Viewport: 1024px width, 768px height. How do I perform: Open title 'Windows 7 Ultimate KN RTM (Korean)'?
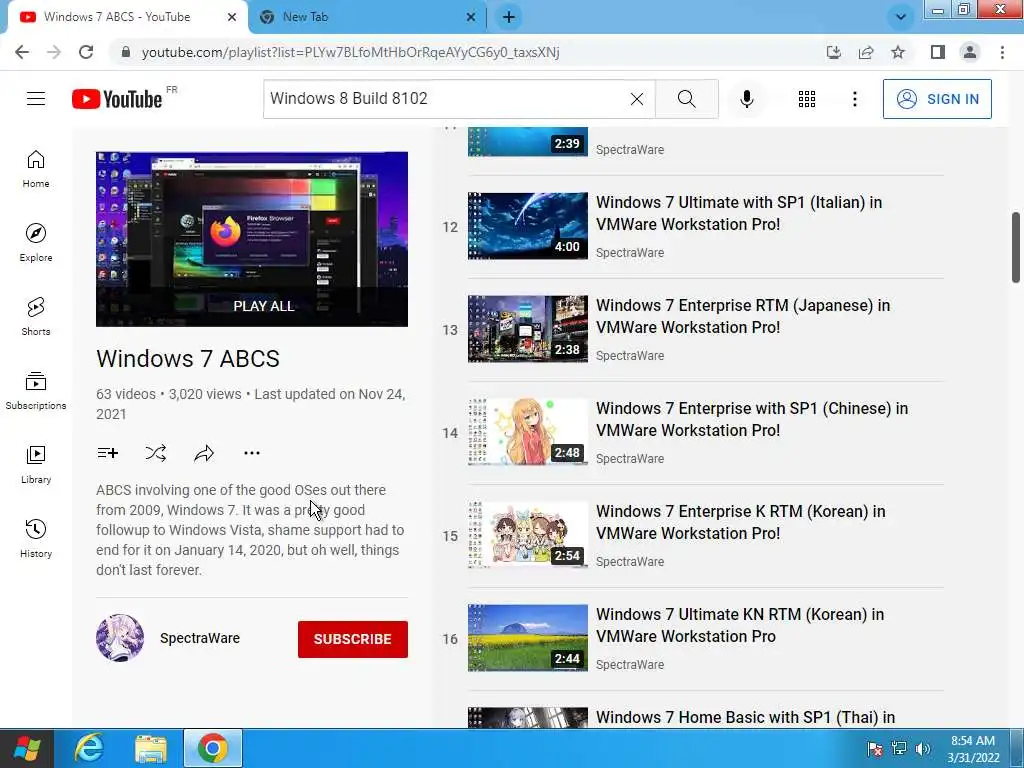coord(740,625)
